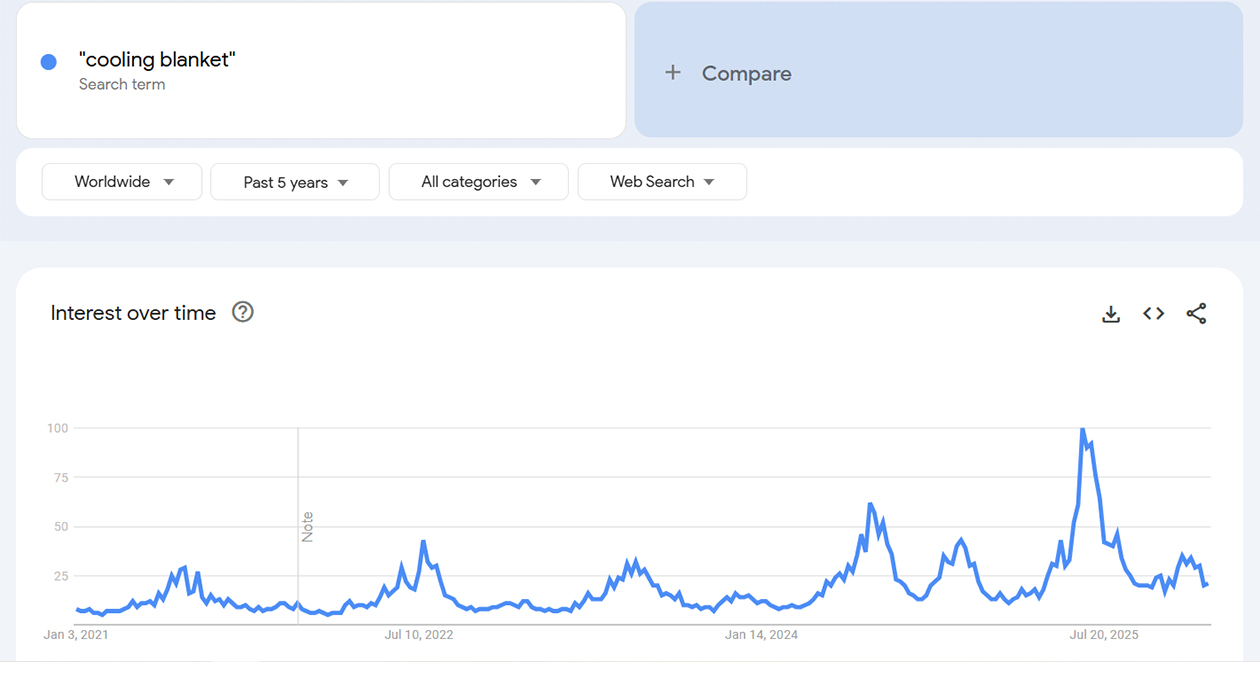
Task: Click the Past 5 years dropdown arrow
Action: coord(344,181)
